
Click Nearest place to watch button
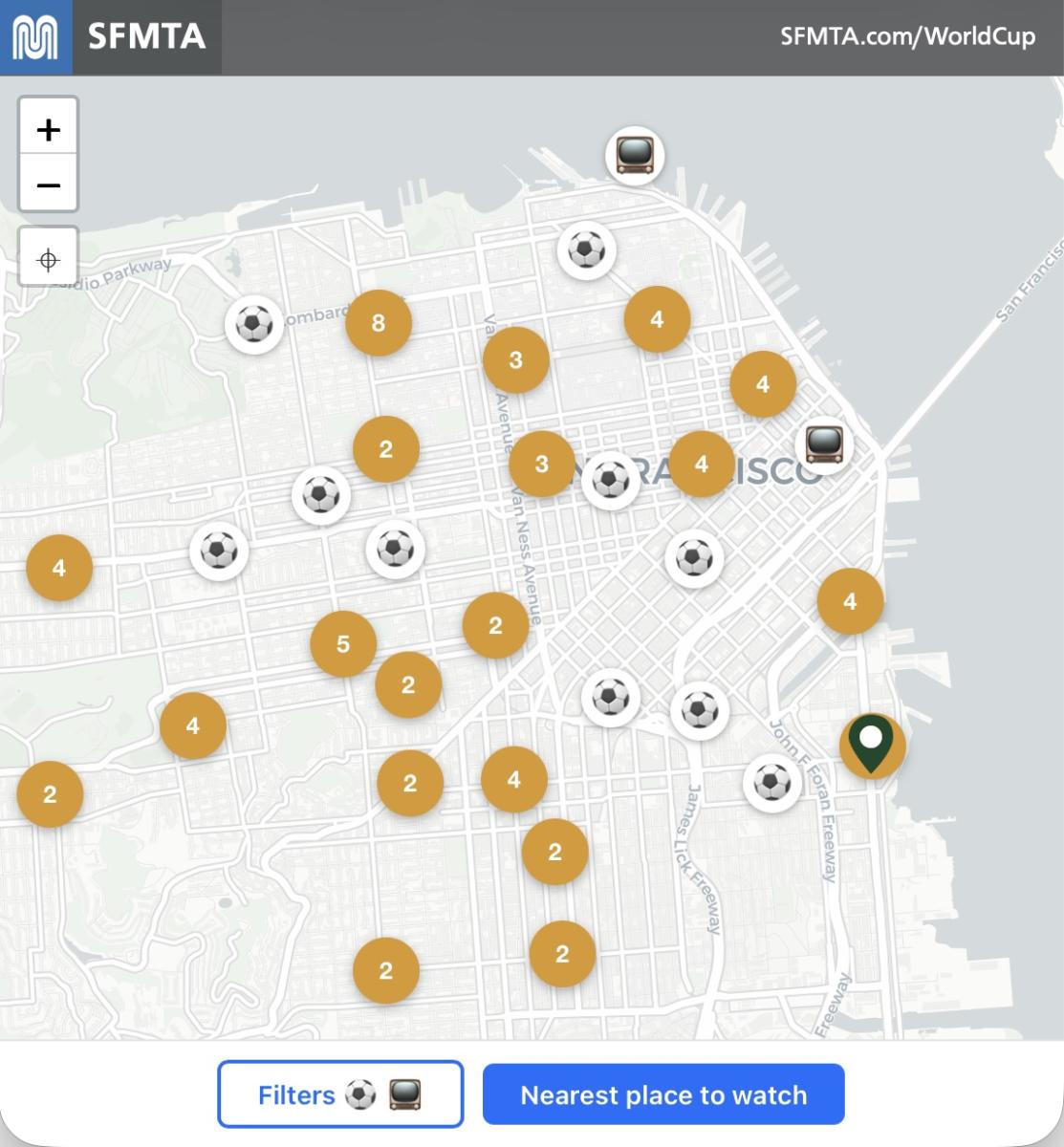(x=663, y=1094)
